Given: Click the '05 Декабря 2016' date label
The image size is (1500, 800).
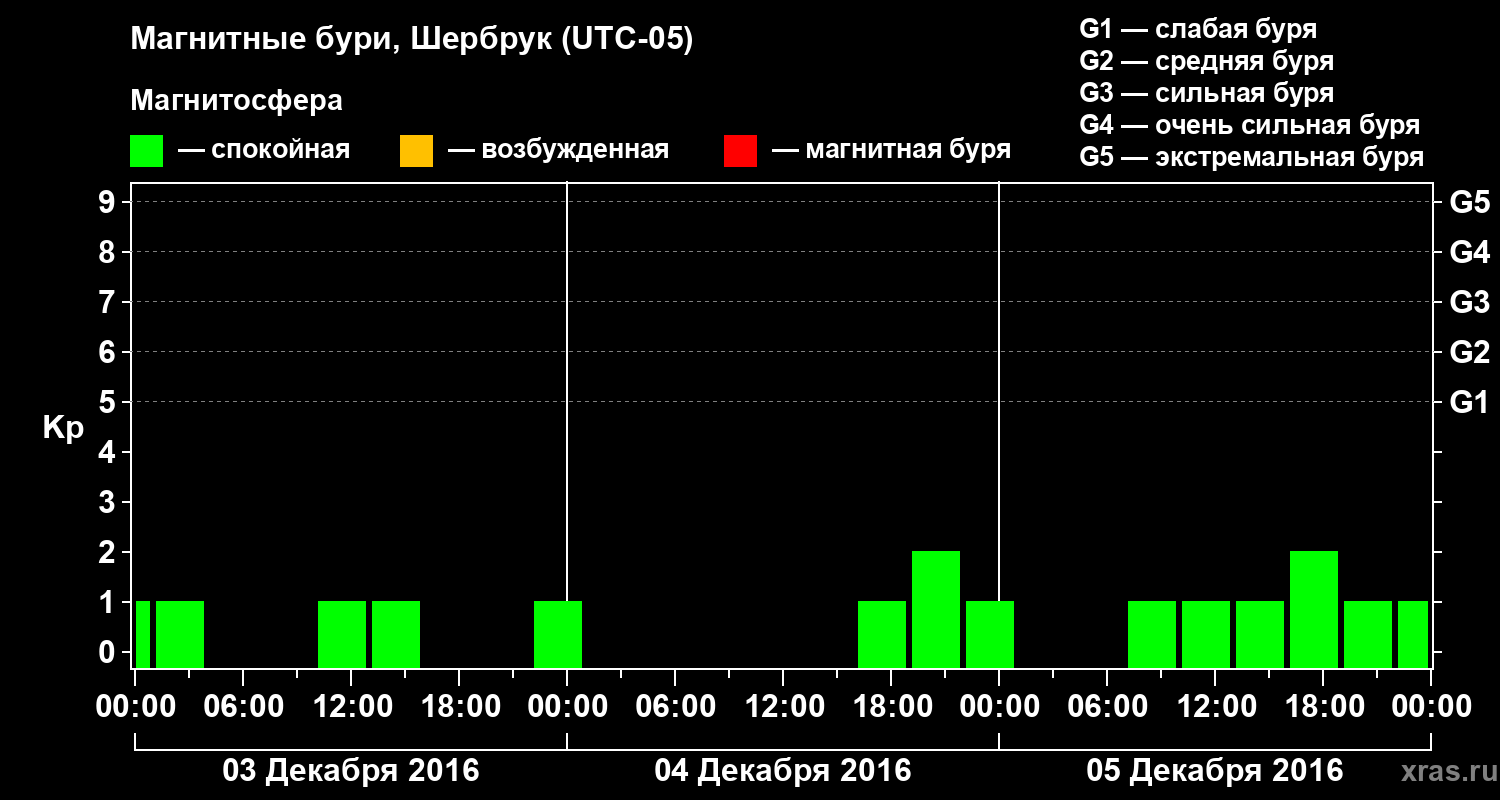Looking at the screenshot, I should pyautogui.click(x=1214, y=771).
